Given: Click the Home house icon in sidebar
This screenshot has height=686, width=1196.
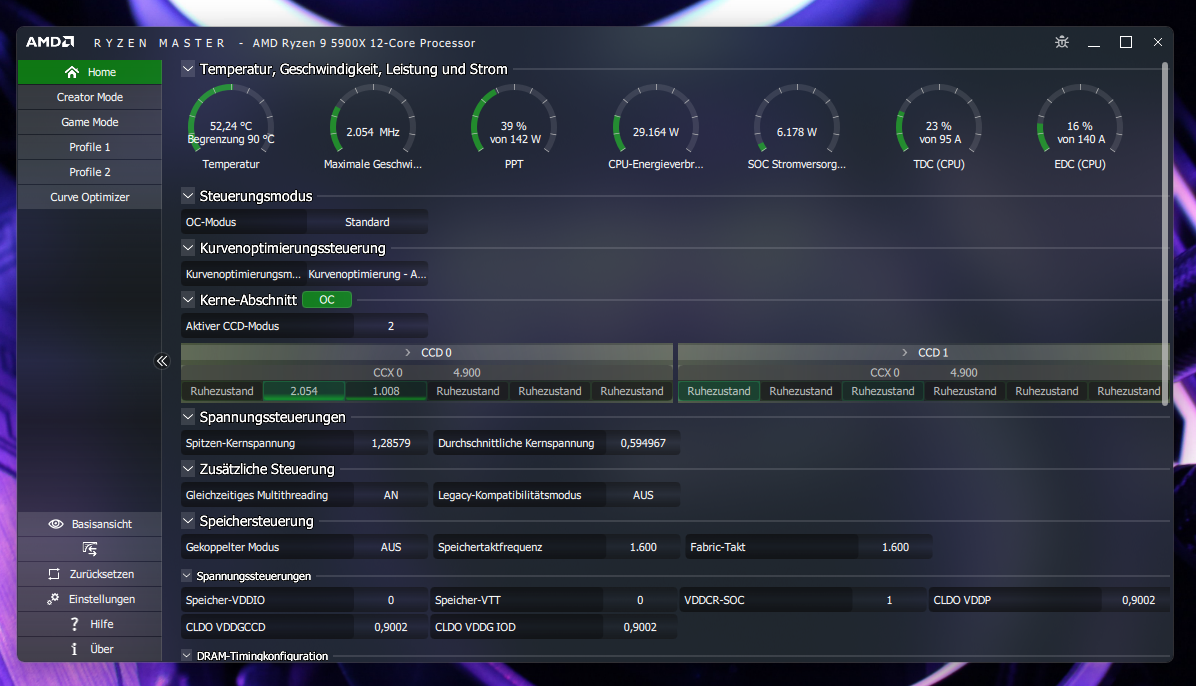Looking at the screenshot, I should pos(72,72).
